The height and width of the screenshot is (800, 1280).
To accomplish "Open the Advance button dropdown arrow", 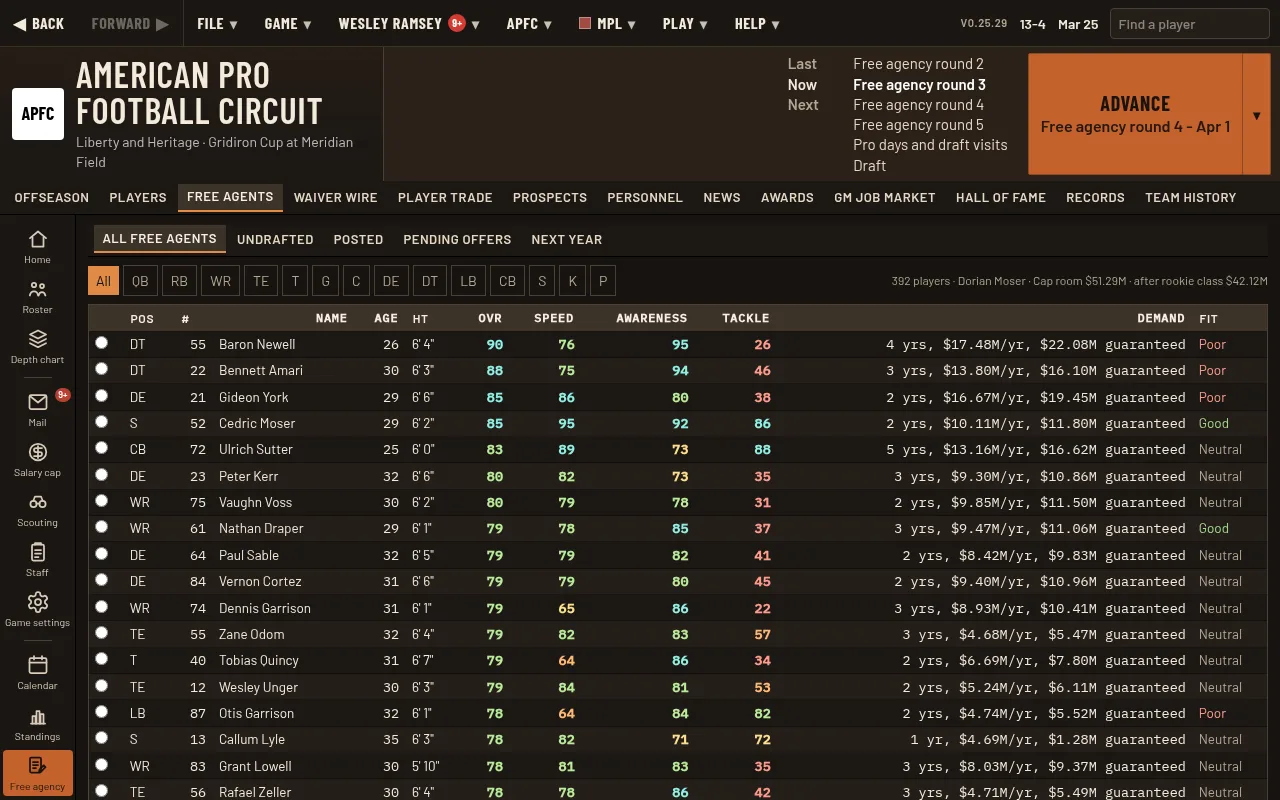I will click(x=1256, y=114).
